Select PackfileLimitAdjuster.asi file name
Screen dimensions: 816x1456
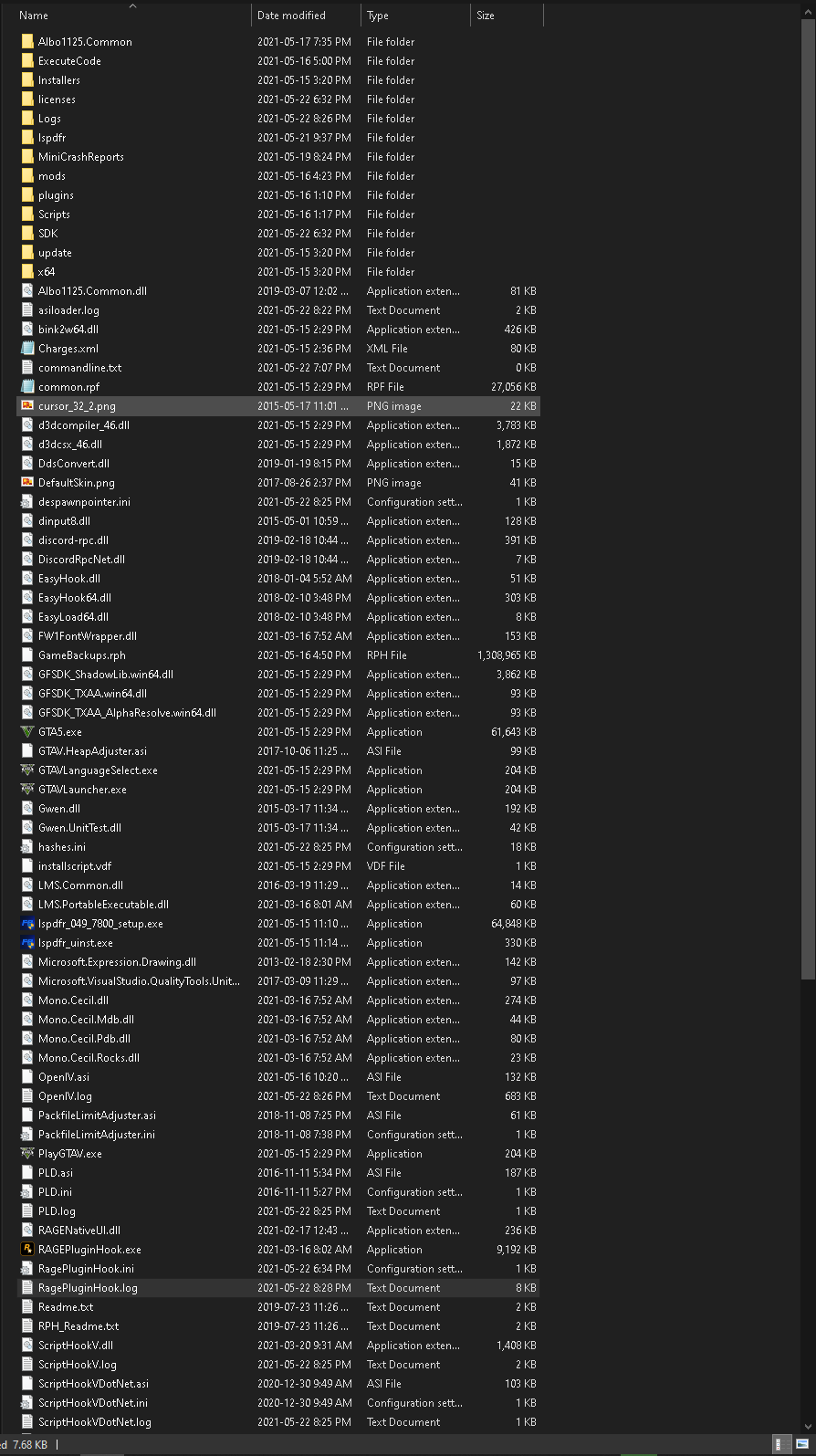(97, 1116)
